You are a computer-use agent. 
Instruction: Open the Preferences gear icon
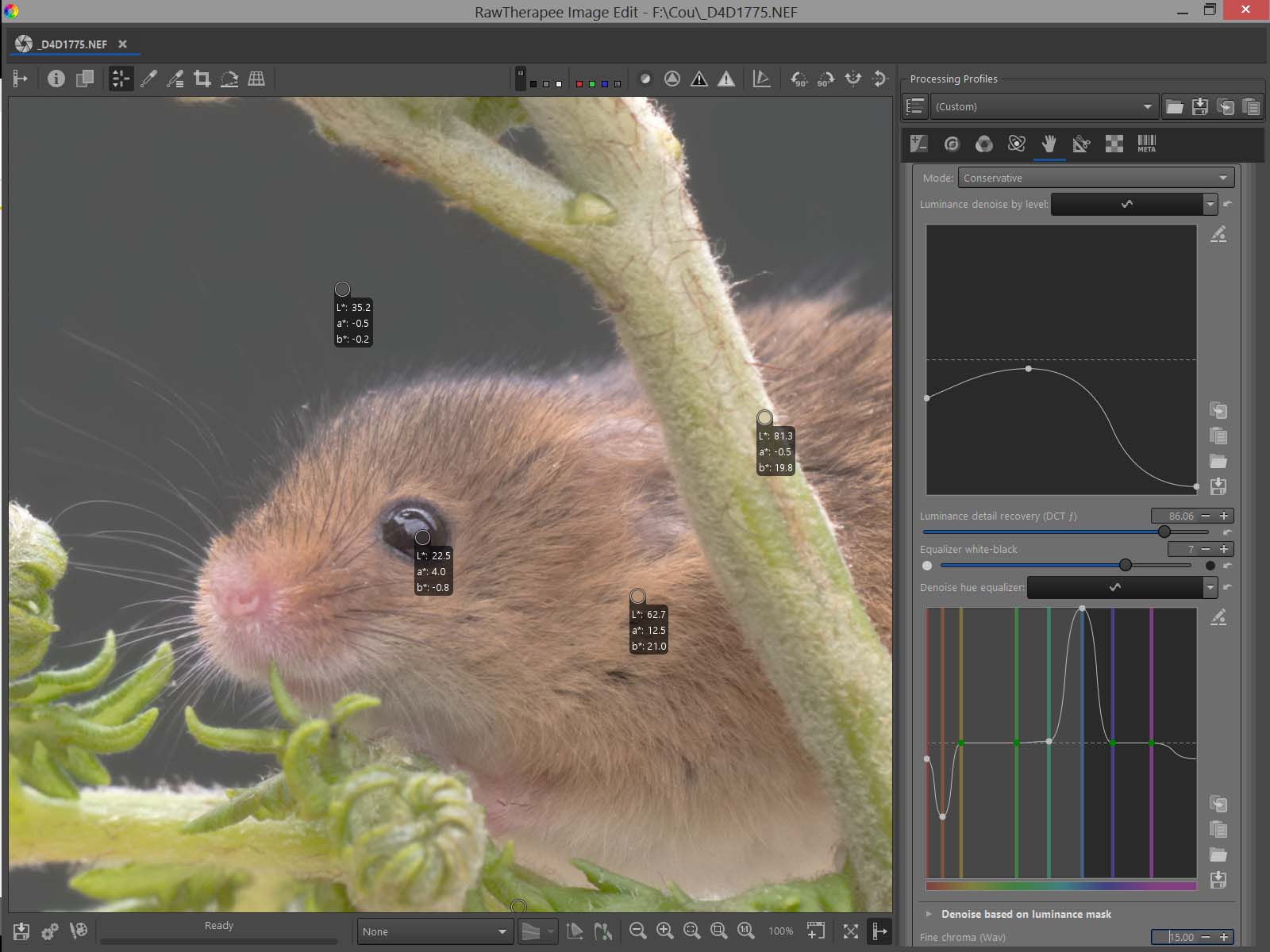click(50, 931)
